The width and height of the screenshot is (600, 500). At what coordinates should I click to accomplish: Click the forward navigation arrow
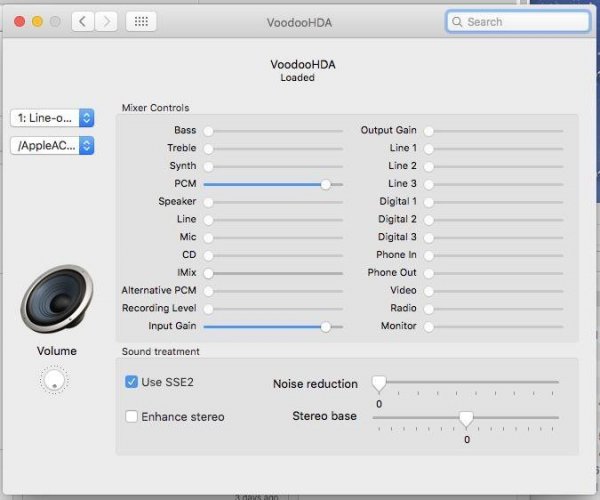pos(106,21)
